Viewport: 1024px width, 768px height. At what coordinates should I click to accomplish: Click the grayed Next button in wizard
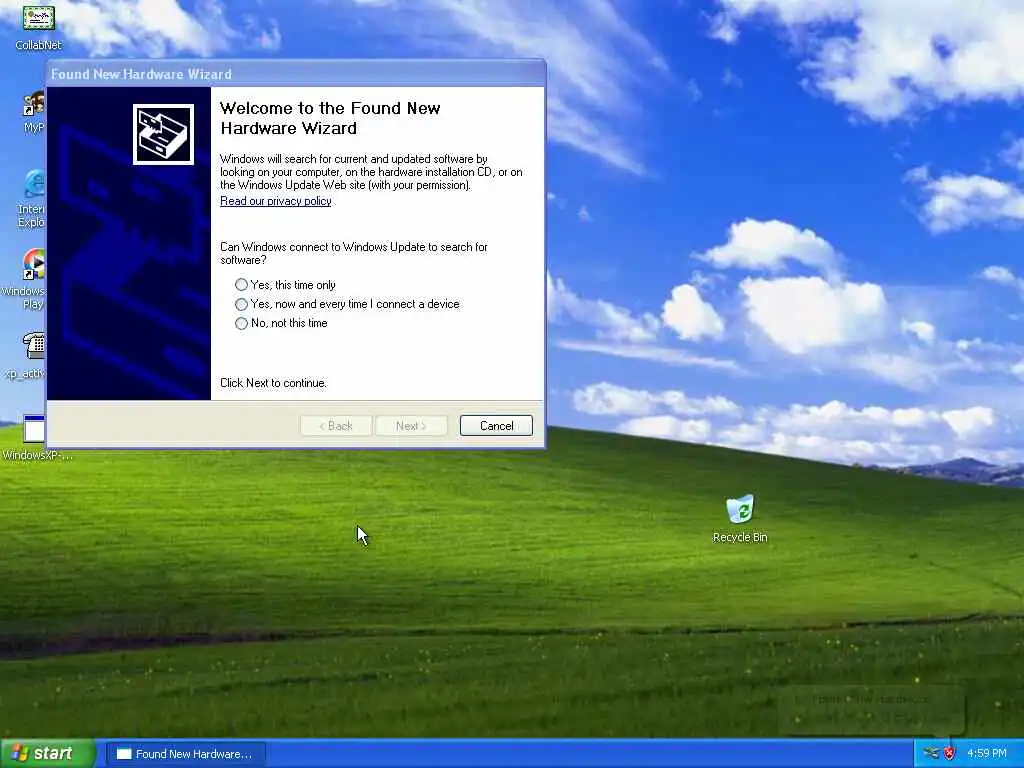tap(411, 426)
